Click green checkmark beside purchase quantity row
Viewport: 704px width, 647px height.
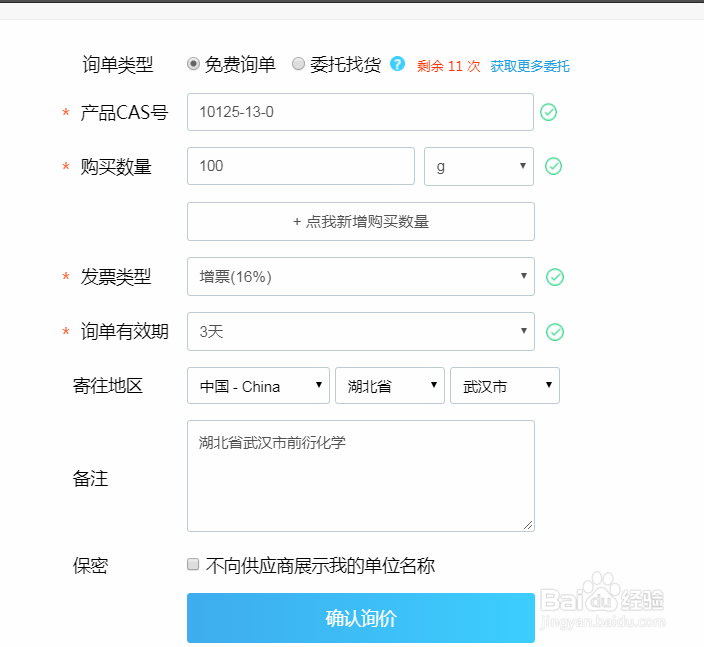pos(553,166)
